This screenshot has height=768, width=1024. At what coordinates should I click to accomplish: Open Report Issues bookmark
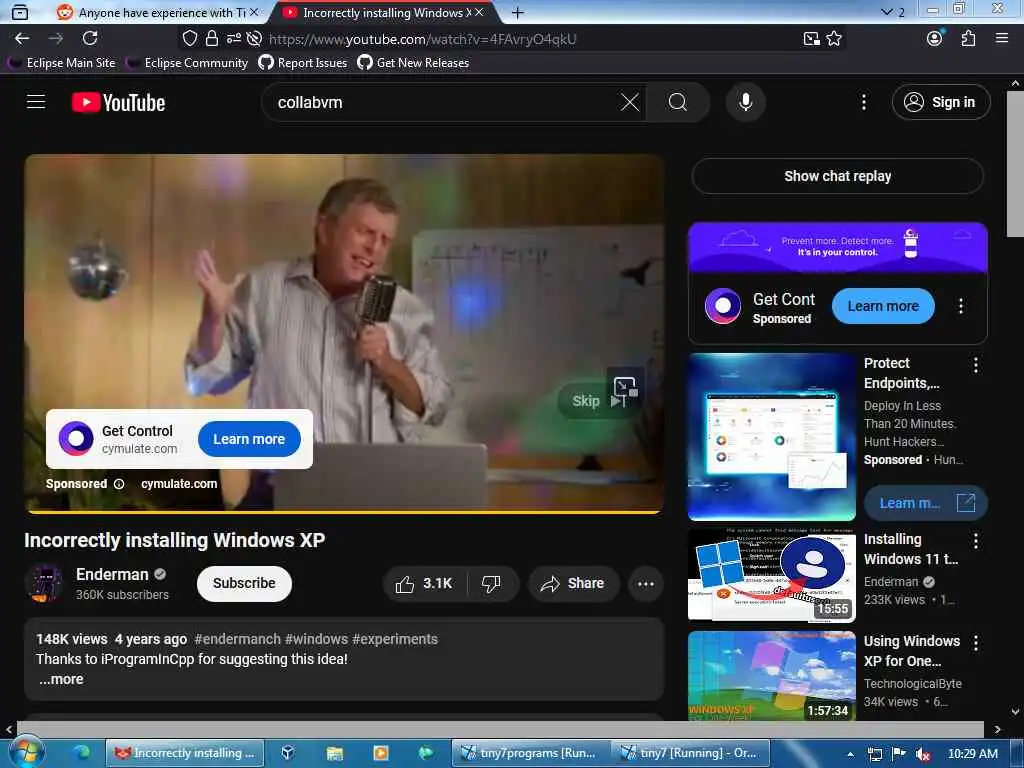[303, 63]
